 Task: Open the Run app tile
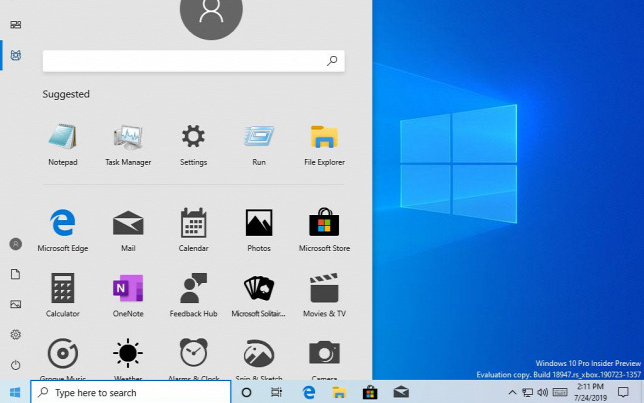tap(259, 139)
